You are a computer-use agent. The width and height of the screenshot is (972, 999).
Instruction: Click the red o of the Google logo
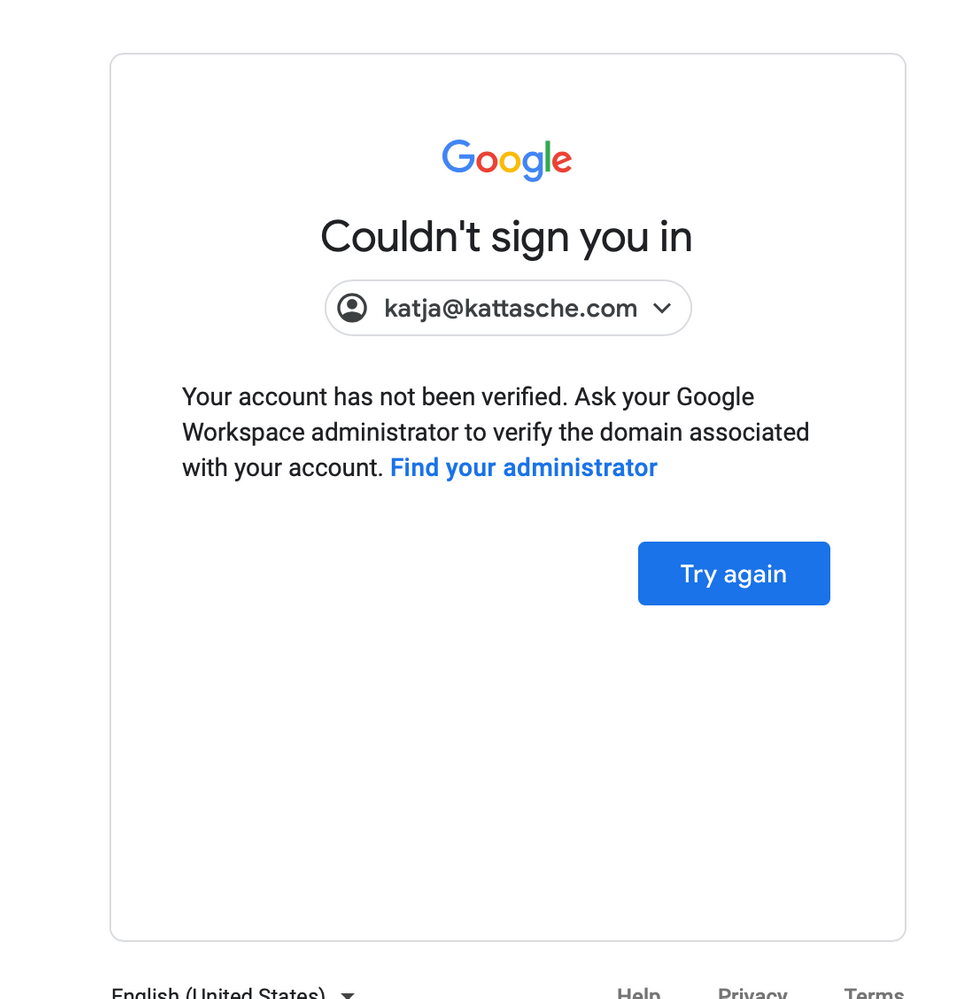pos(487,161)
